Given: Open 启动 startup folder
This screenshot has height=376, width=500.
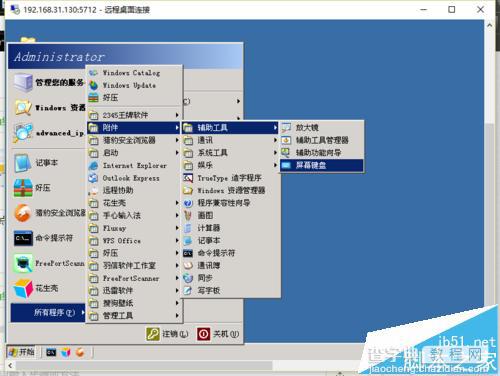Looking at the screenshot, I should coord(134,153).
